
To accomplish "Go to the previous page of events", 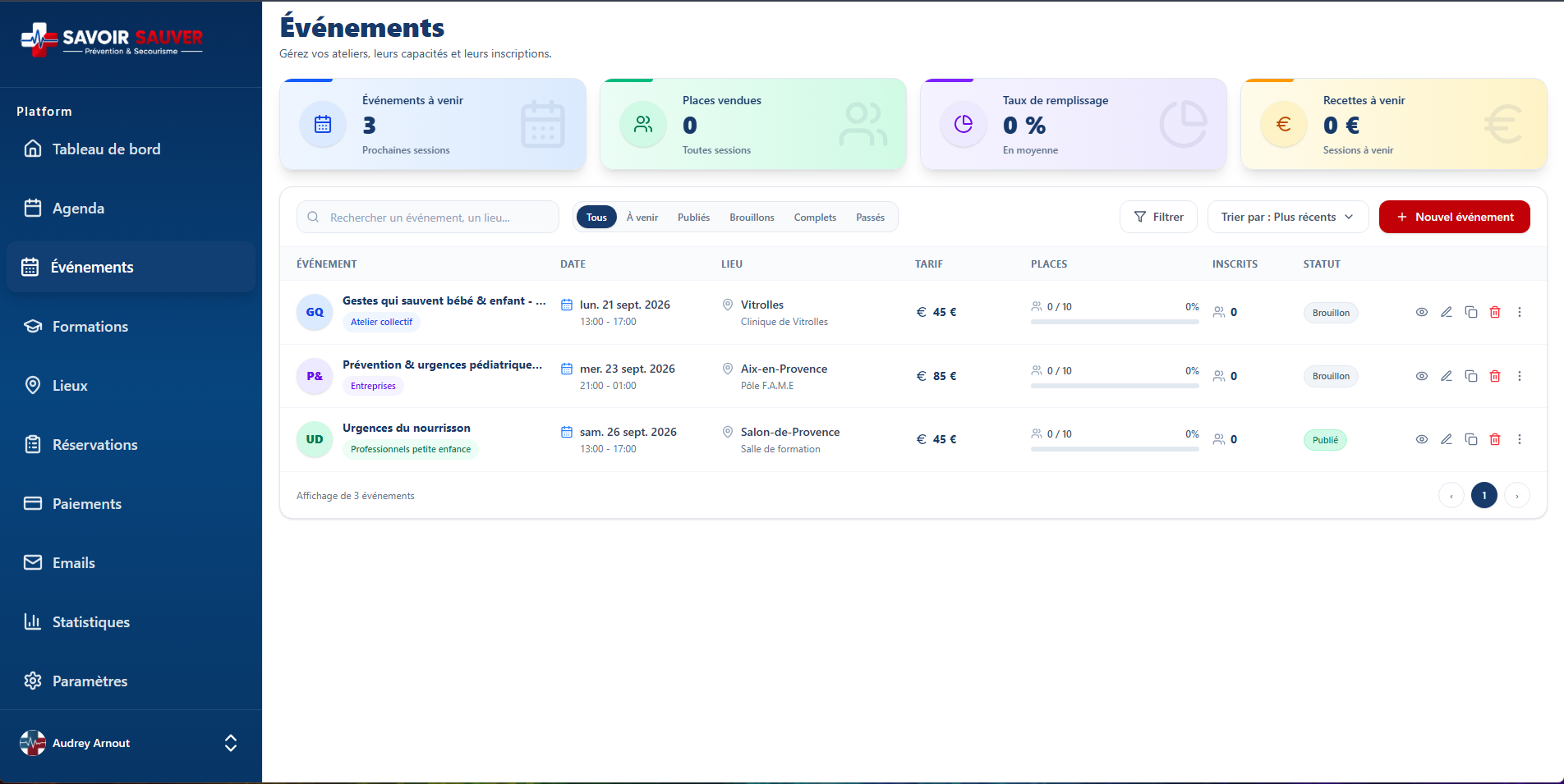I will coord(1451,496).
